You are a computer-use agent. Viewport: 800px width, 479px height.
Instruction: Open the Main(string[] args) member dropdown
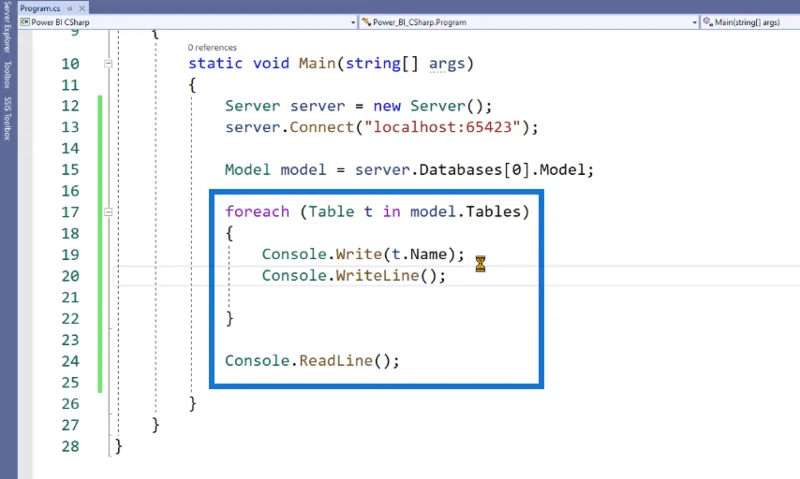click(x=750, y=22)
